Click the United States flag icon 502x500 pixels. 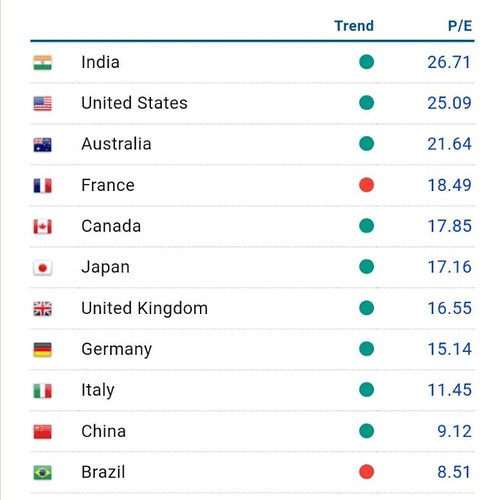(x=43, y=104)
